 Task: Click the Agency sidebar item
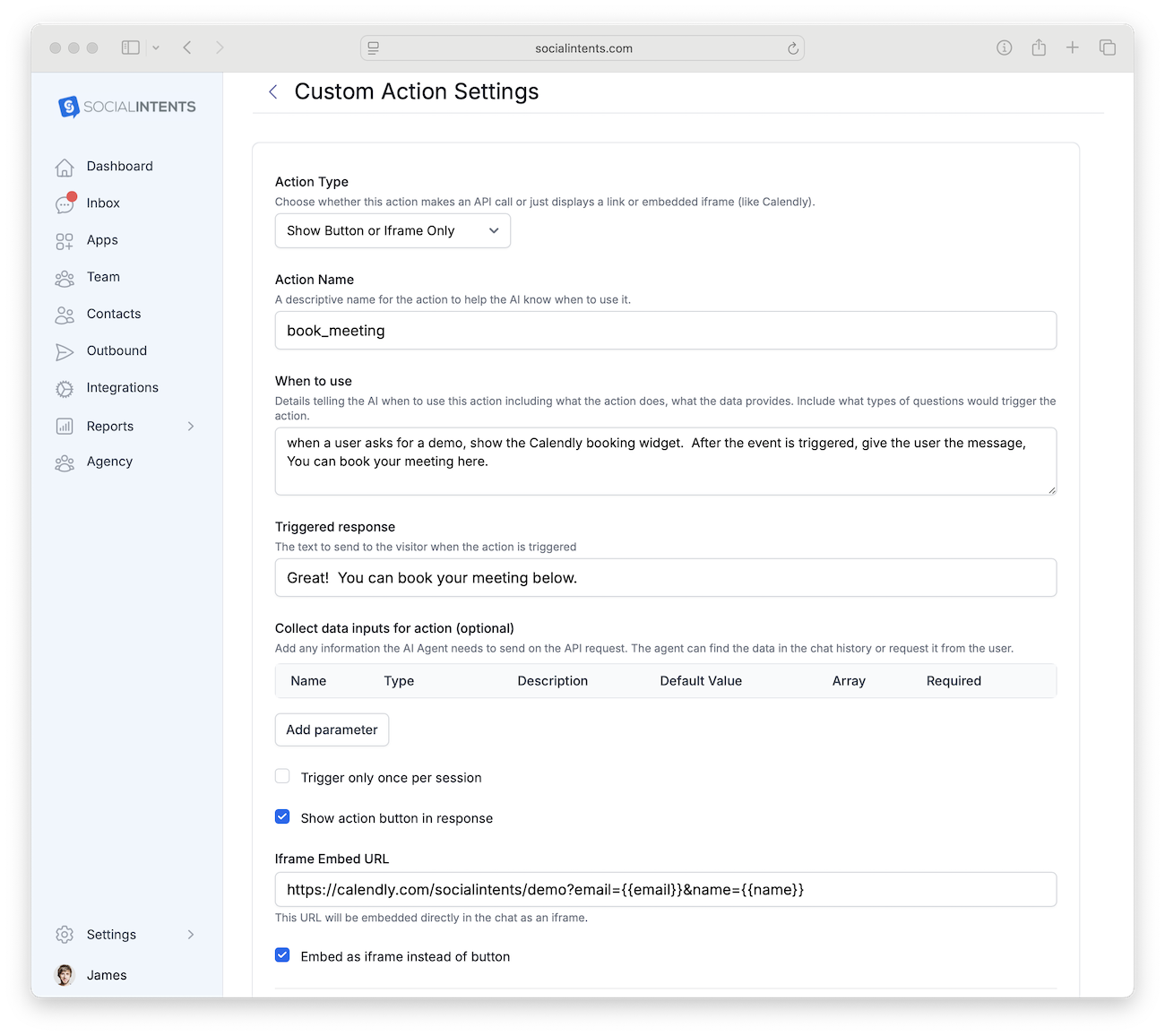(x=108, y=462)
